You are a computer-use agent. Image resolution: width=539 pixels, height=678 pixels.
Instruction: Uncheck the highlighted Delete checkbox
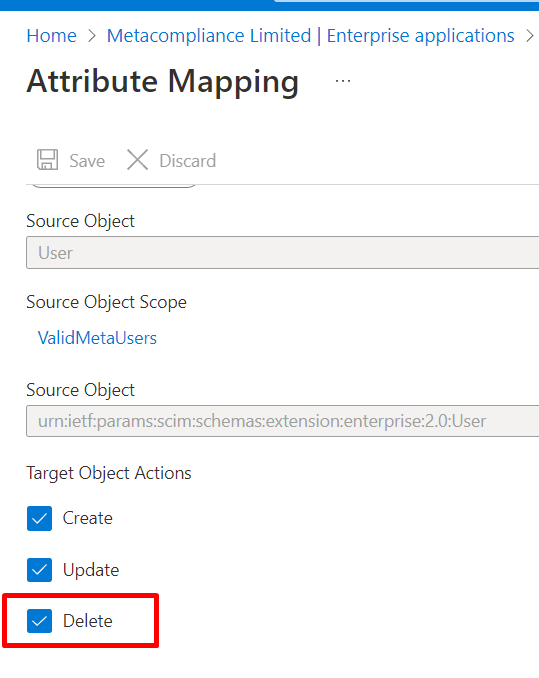coord(39,621)
